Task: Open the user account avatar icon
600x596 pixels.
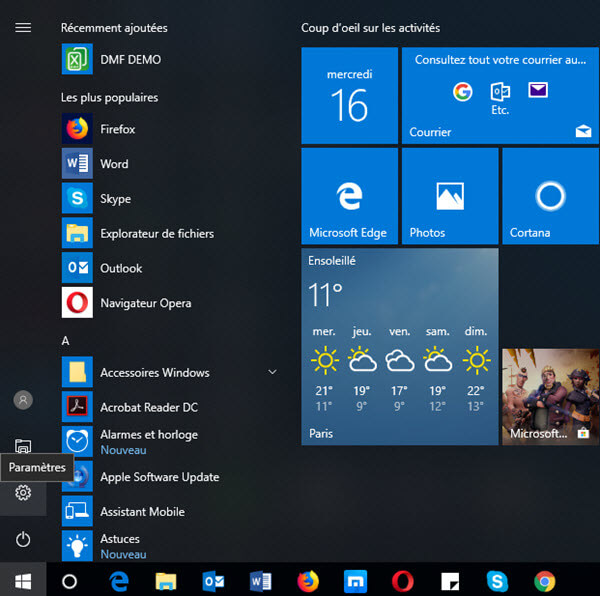Action: [x=23, y=400]
